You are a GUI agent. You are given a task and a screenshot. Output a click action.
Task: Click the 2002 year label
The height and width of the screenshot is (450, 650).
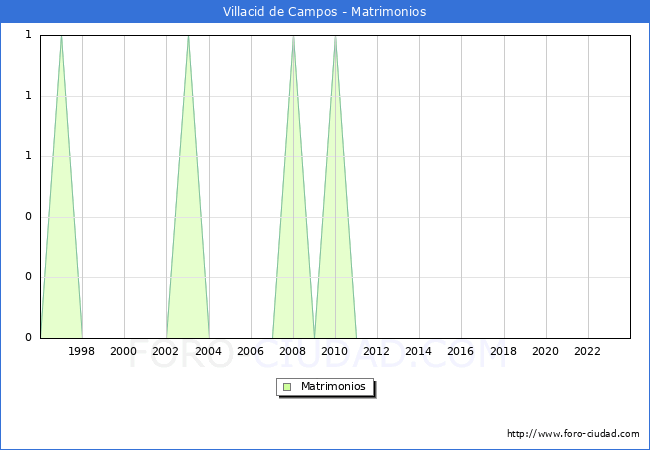pos(166,351)
